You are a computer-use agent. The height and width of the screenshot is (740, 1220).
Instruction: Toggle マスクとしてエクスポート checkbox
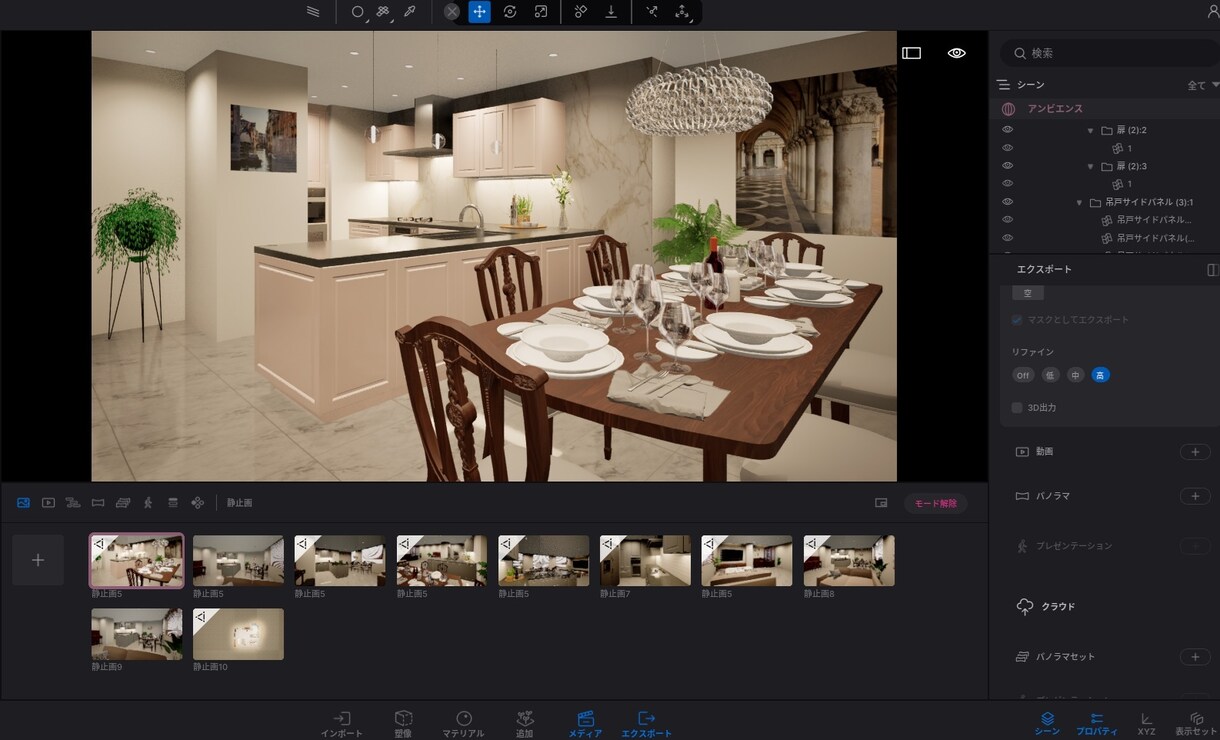[x=1017, y=320]
